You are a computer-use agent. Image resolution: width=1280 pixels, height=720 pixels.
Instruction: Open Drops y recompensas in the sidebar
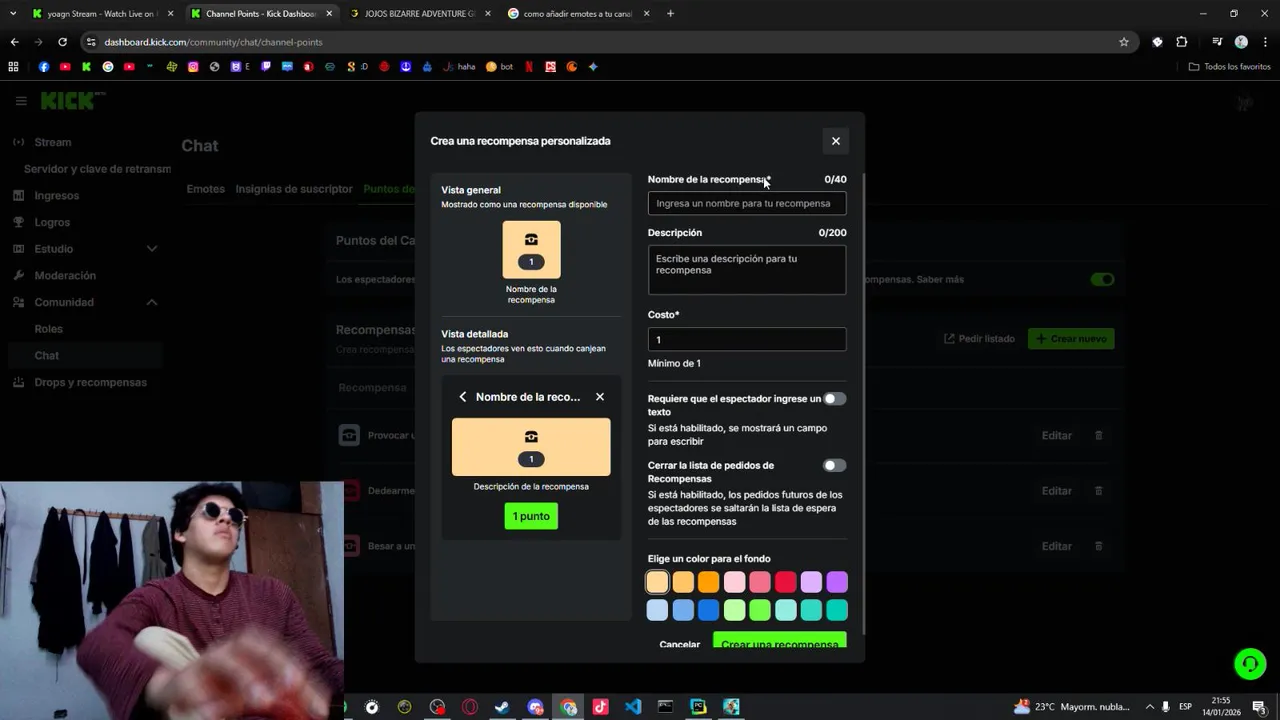click(x=90, y=383)
